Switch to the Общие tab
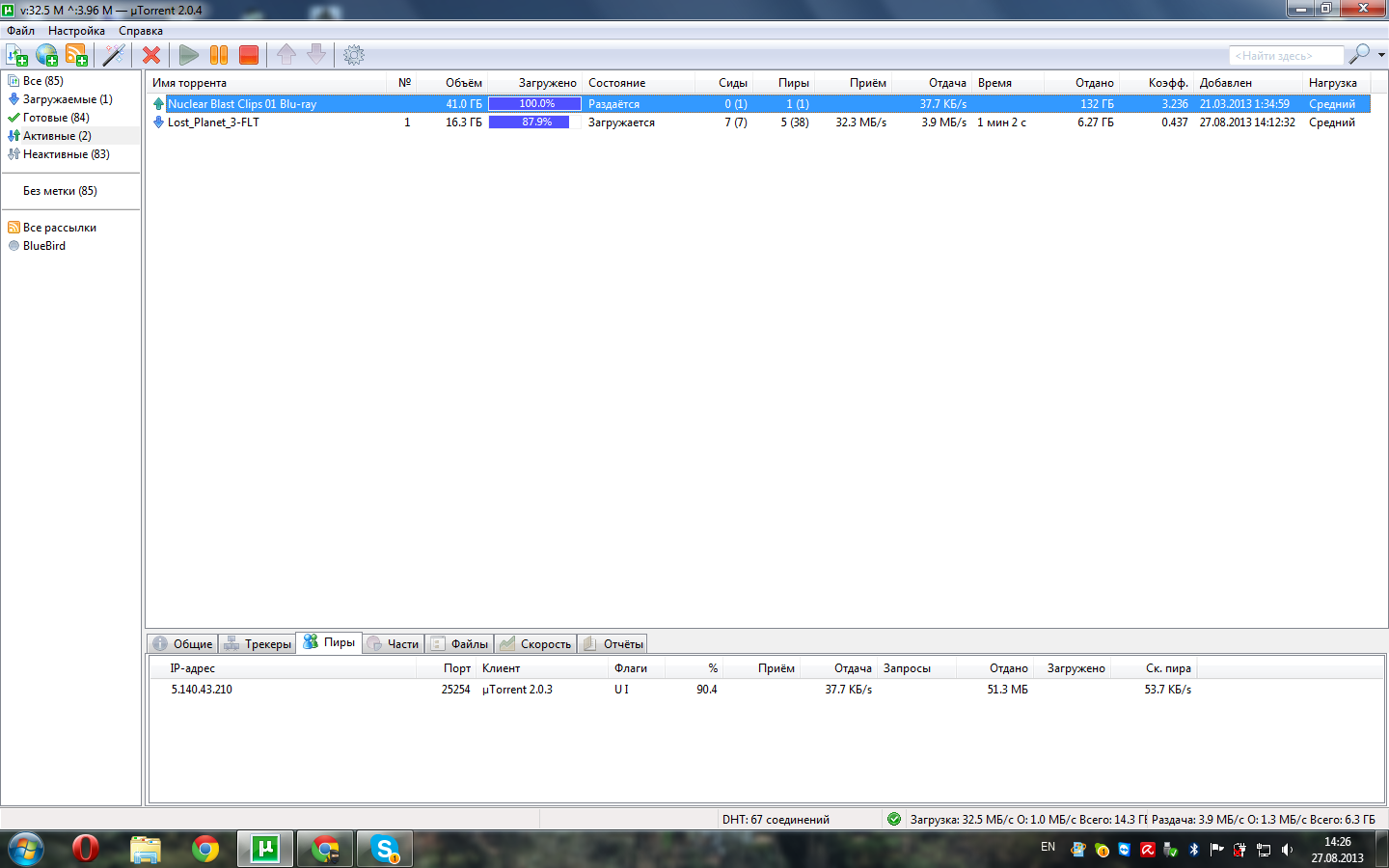 (x=182, y=644)
